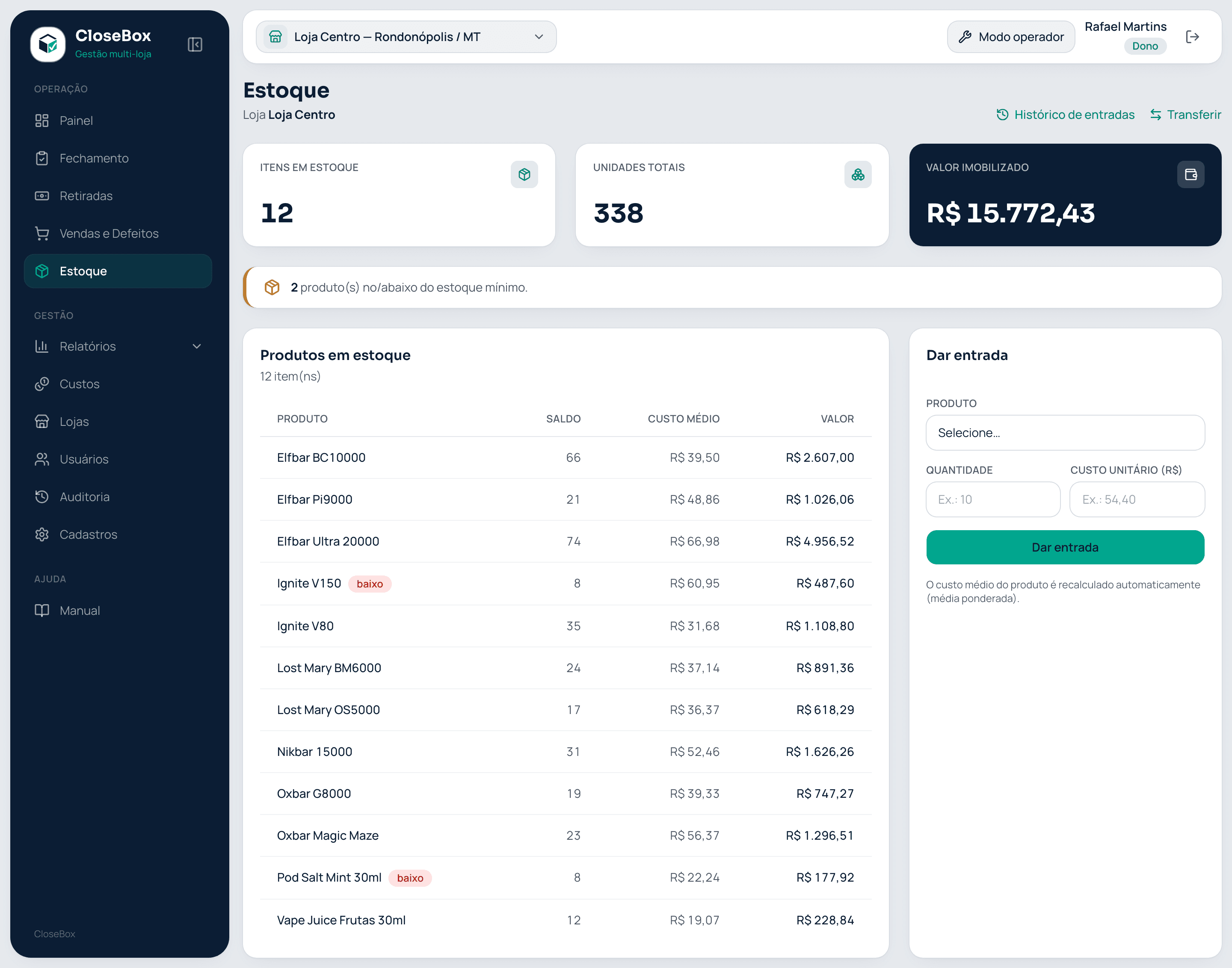Screen dimensions: 1232x968
Task: Click the wrench icon in Modo operador
Action: point(965,37)
